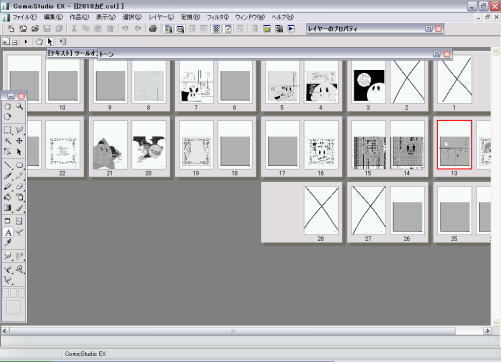The image size is (501, 362).
Task: Select the Zoom magnifier tool
Action: pyautogui.click(x=20, y=106)
